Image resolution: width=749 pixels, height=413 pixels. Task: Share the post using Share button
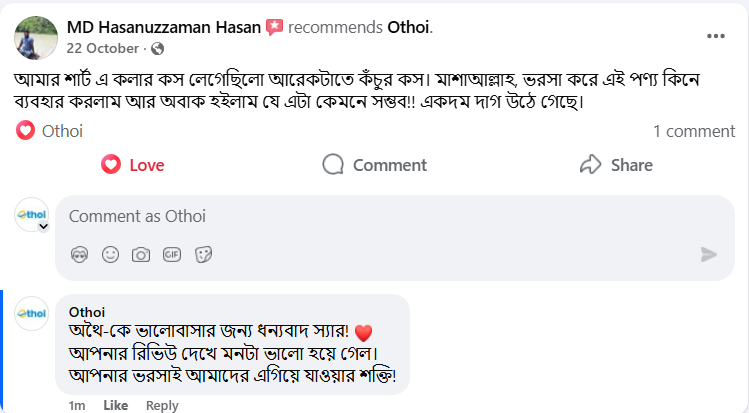tap(616, 165)
